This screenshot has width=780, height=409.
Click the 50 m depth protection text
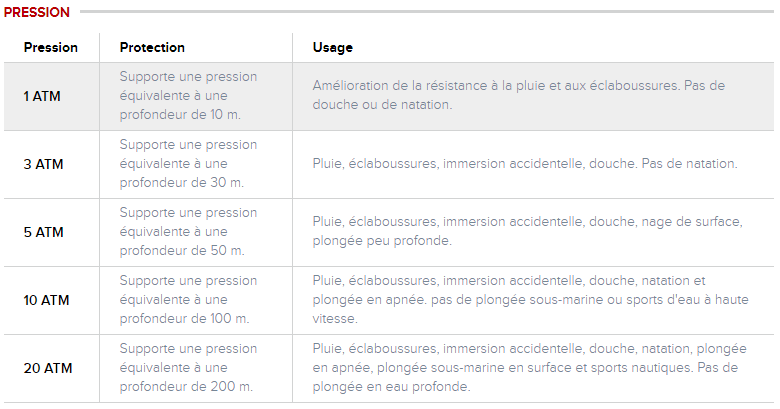[188, 231]
